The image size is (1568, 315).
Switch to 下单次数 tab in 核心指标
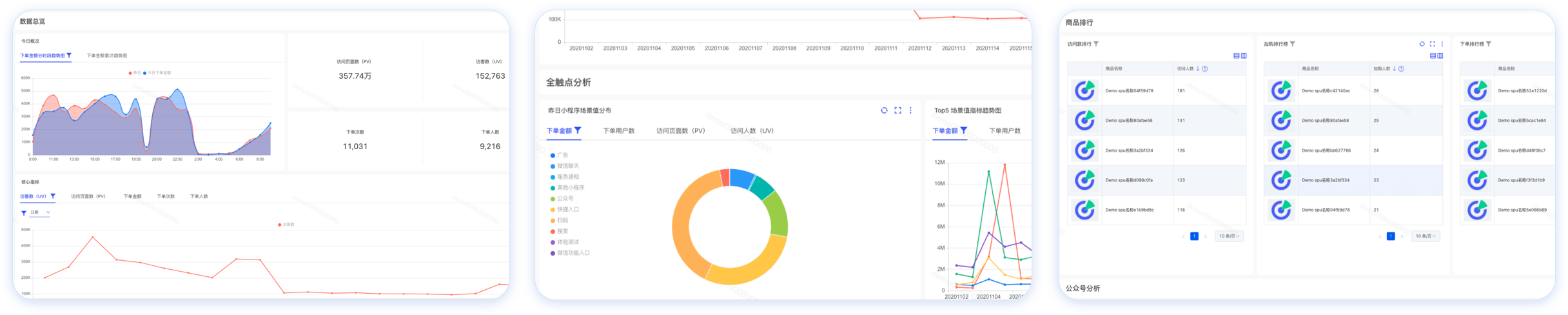[x=166, y=196]
